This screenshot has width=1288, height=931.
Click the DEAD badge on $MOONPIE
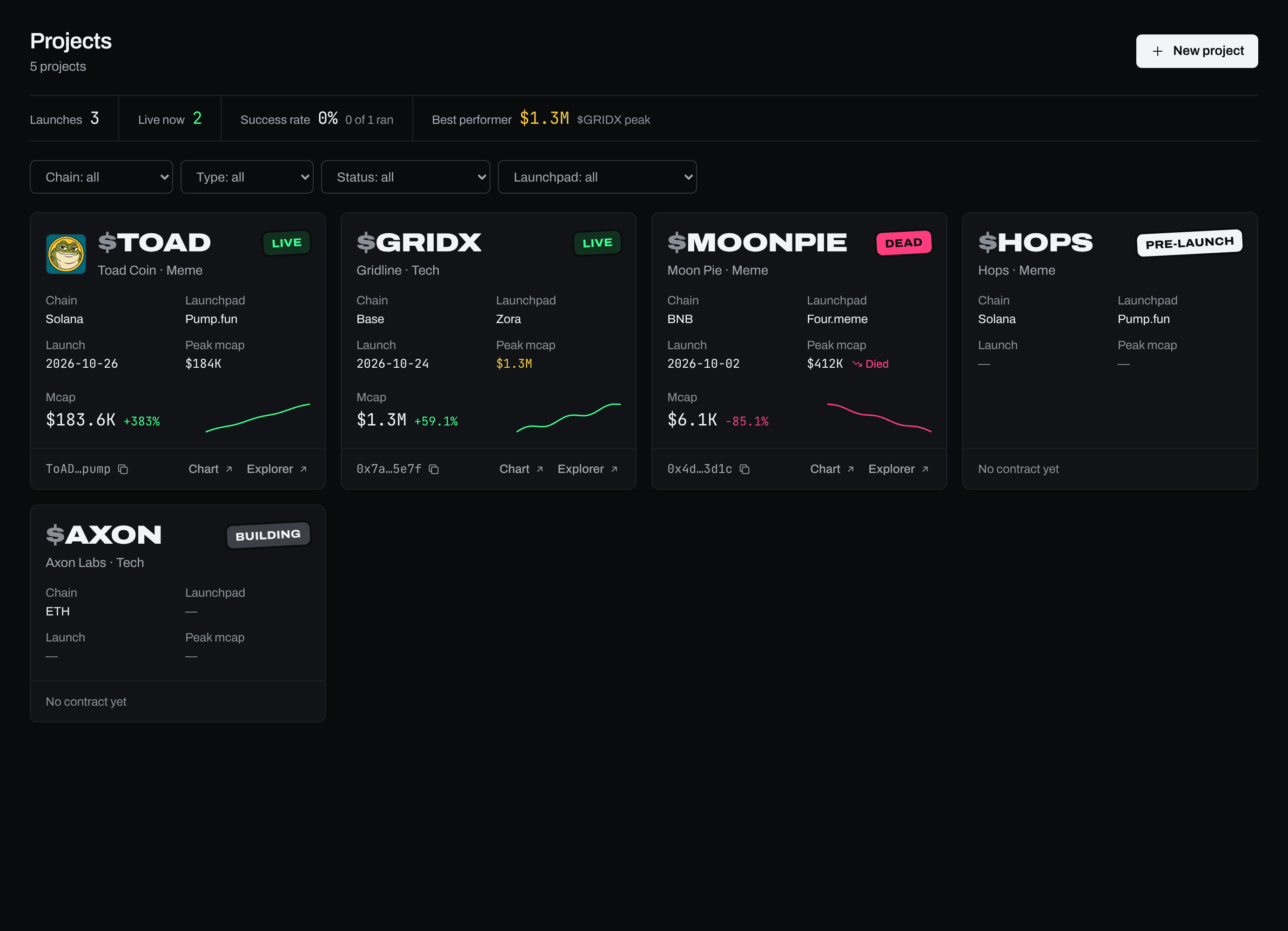click(x=904, y=243)
